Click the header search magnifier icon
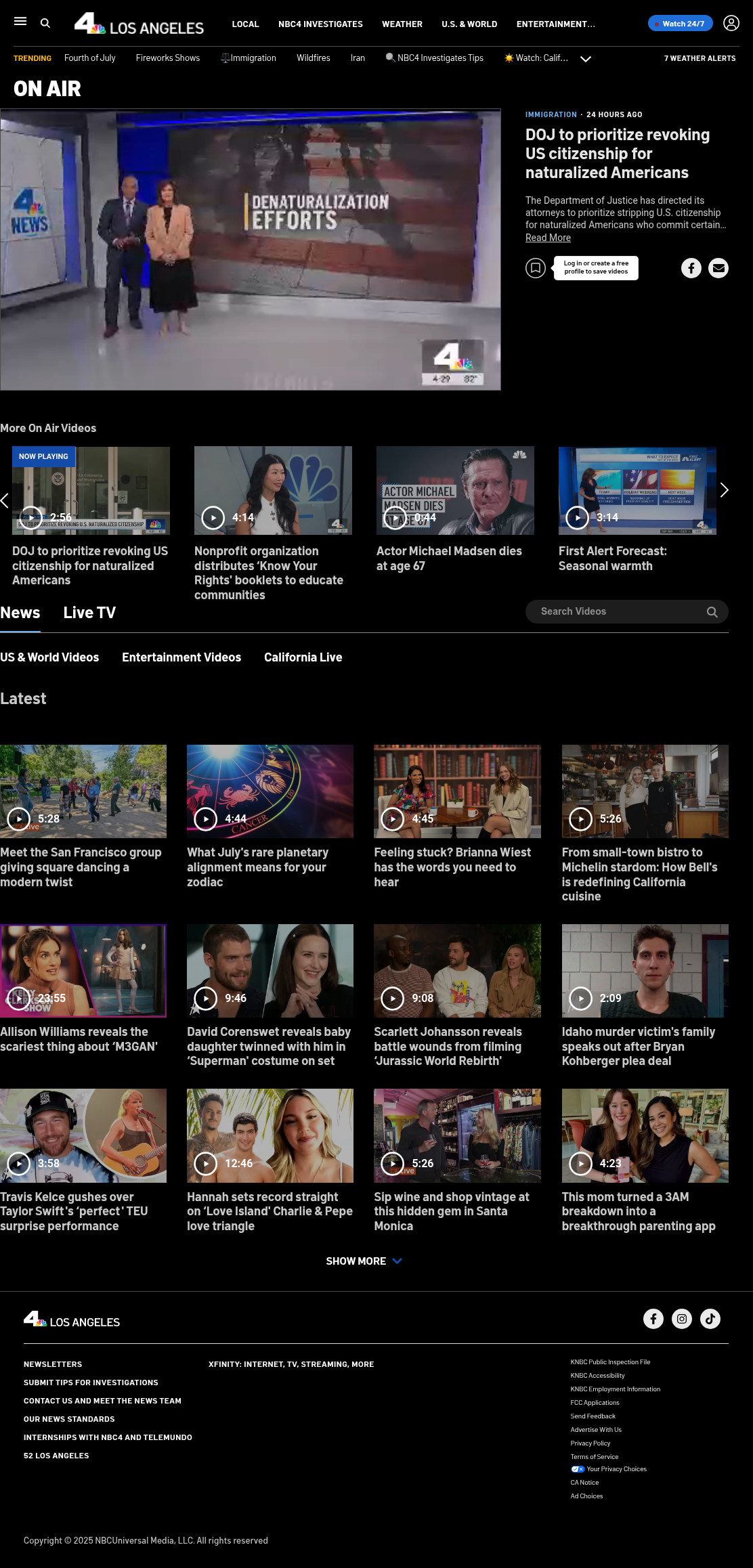This screenshot has height=1568, width=753. 45,23
